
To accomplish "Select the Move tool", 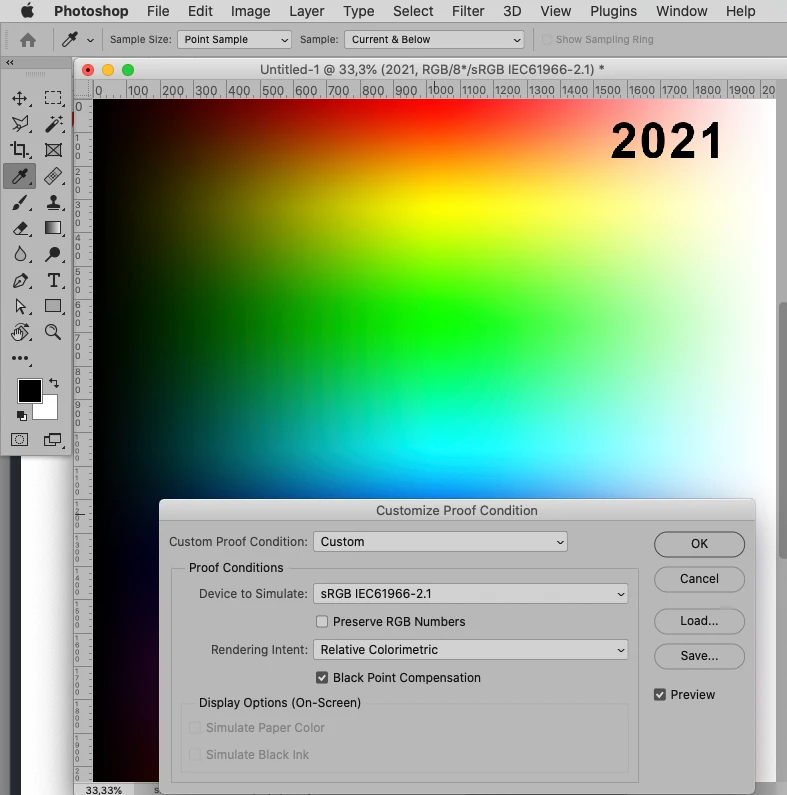I will coord(20,98).
